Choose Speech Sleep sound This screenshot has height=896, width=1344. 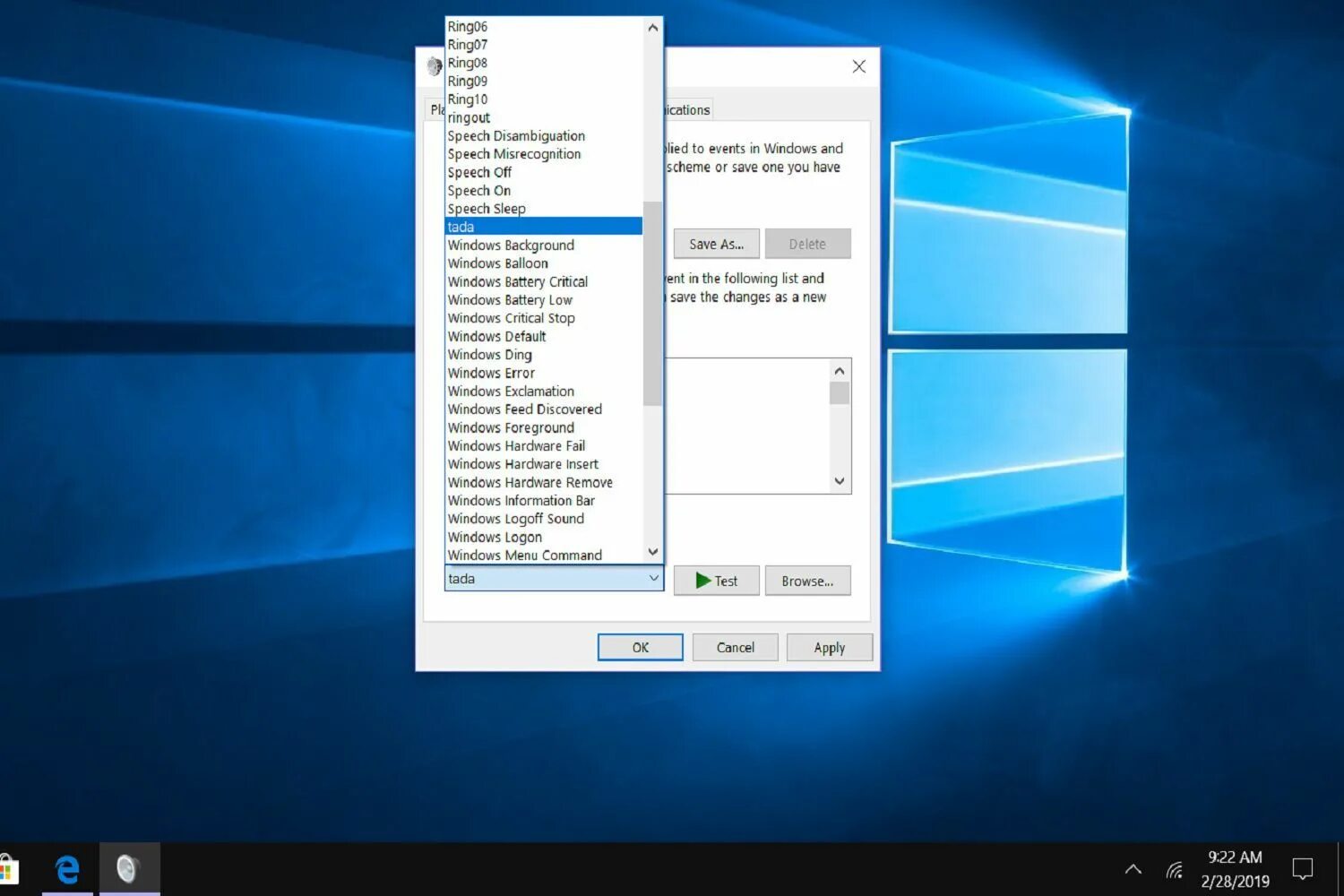[x=544, y=209]
